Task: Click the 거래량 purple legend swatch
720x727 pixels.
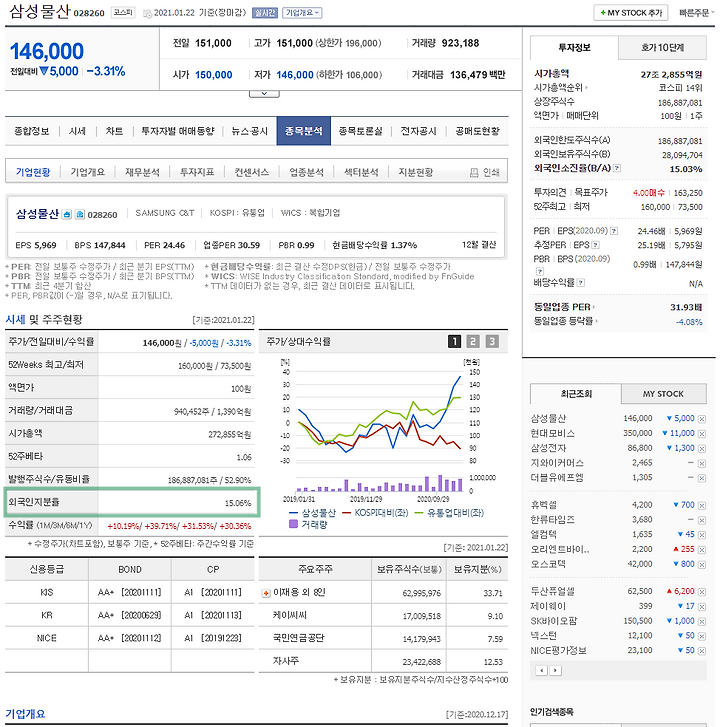Action: [x=293, y=524]
